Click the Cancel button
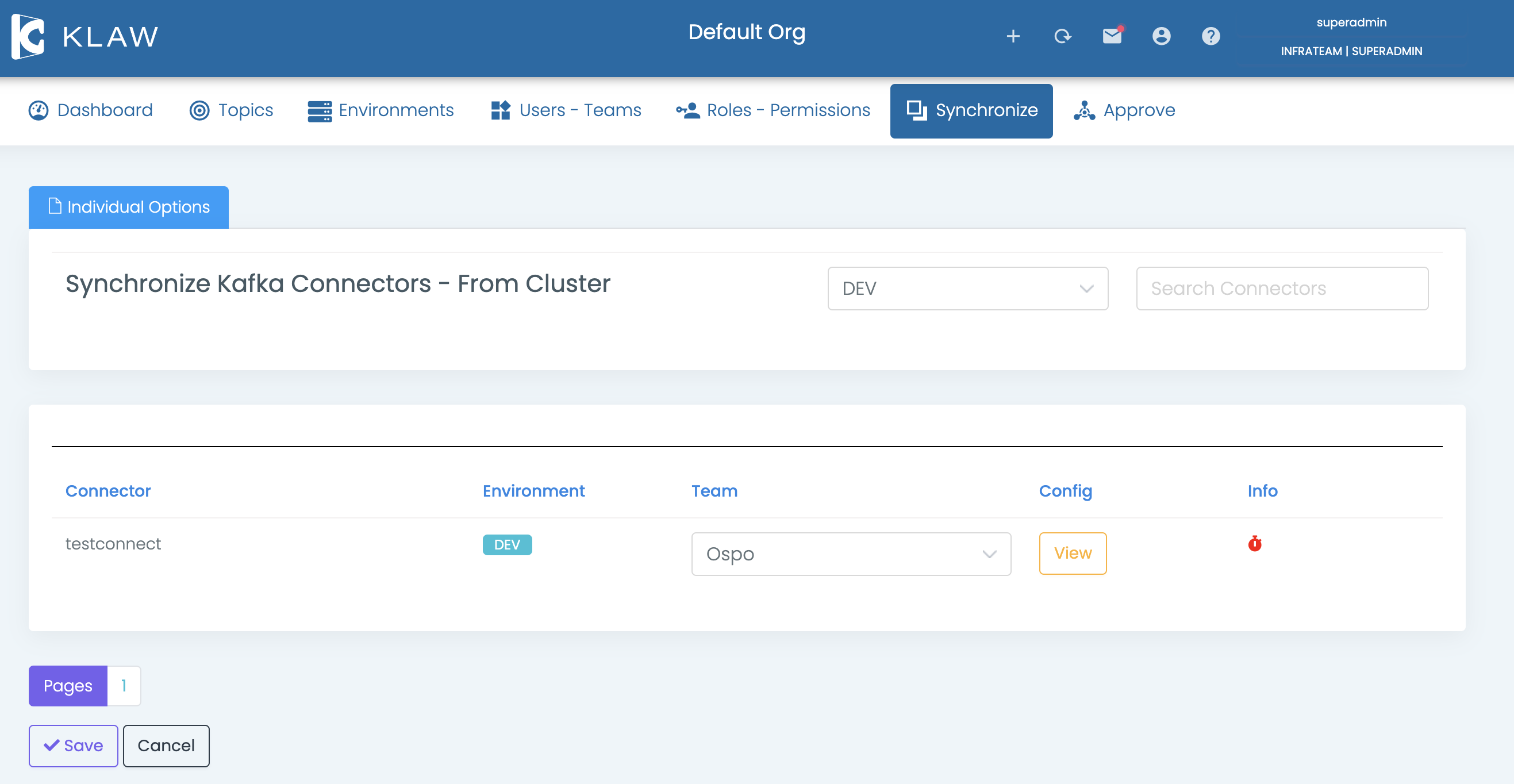1514x784 pixels. click(x=166, y=745)
